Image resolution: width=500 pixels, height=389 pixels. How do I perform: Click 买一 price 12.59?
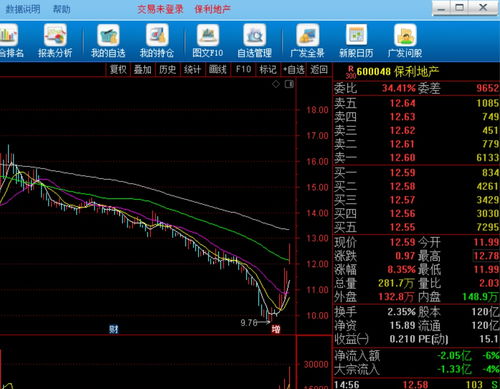point(403,173)
